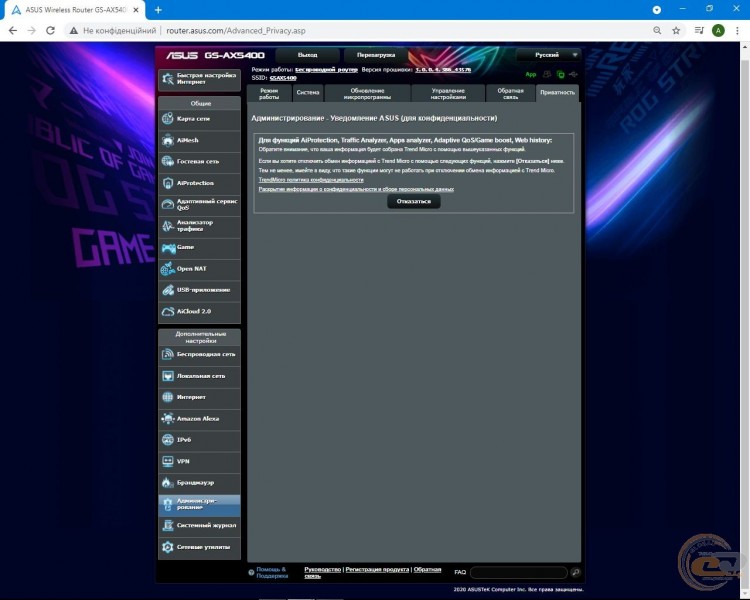This screenshot has height=600, width=750.
Task: Open Wireless (Беспроводная сеть) settings
Action: pos(199,355)
